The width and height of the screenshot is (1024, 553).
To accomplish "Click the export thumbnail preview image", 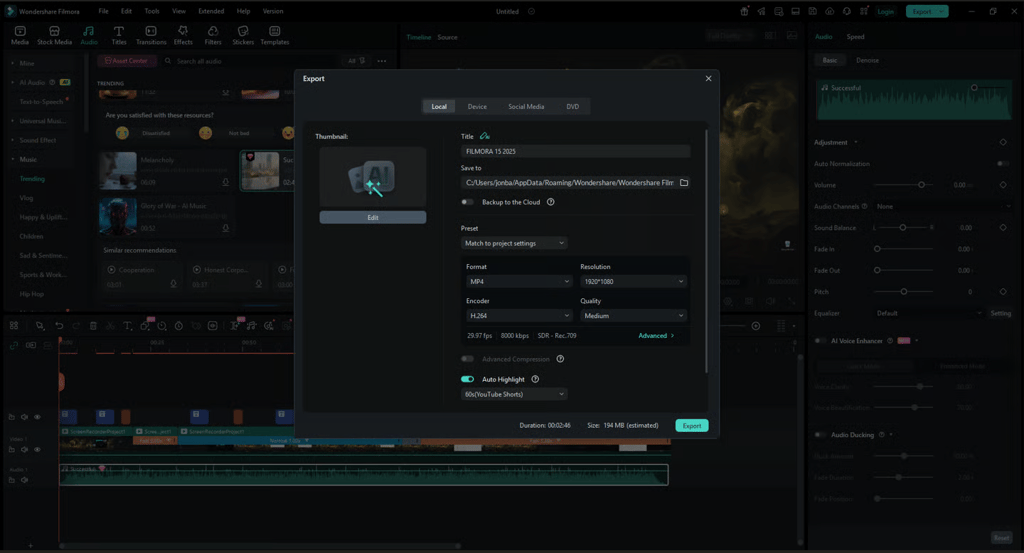I will (373, 177).
